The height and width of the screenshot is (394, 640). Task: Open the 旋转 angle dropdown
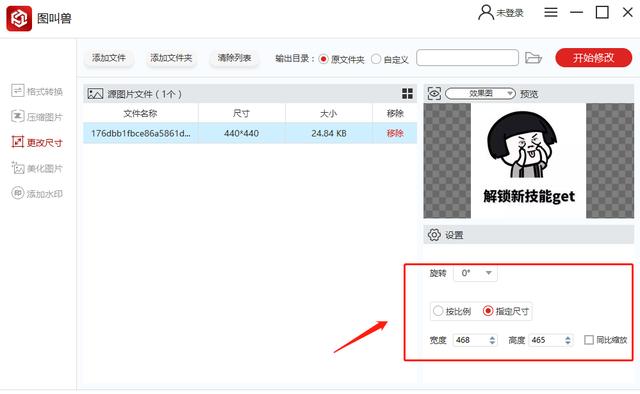click(x=476, y=273)
